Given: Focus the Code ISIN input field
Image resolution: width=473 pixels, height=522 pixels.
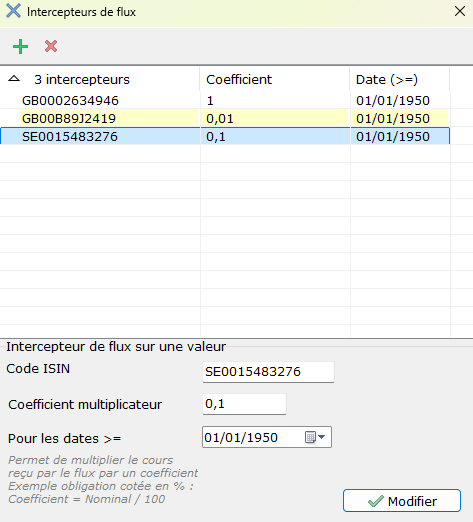Looking at the screenshot, I should coord(268,372).
